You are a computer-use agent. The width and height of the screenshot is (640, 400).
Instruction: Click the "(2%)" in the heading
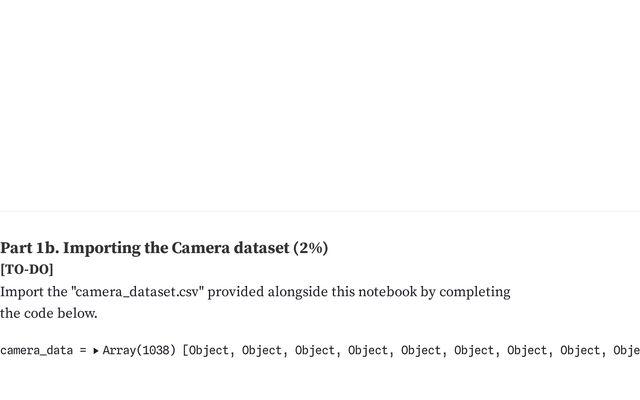[309, 248]
